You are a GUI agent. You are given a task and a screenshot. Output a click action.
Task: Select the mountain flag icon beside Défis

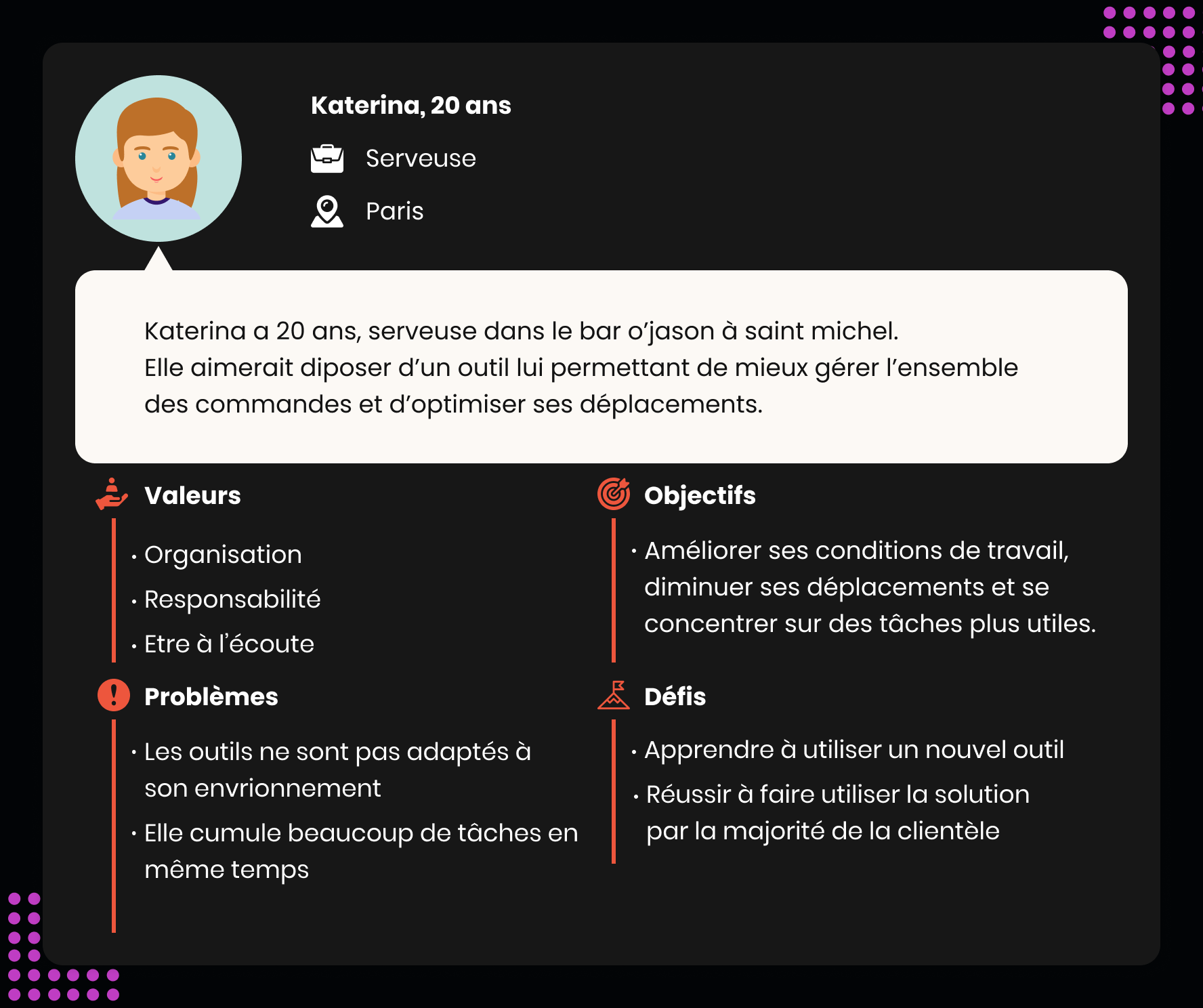click(x=613, y=696)
